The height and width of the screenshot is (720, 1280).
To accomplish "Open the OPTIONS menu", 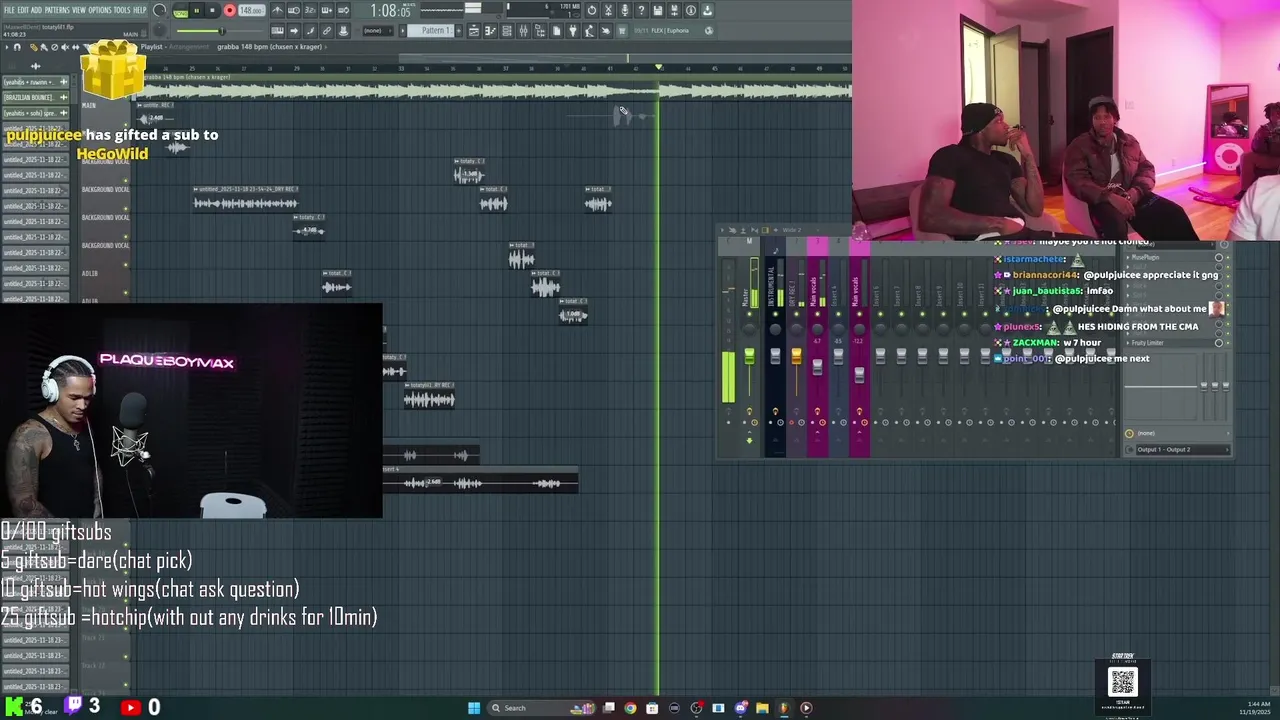I will click(99, 10).
